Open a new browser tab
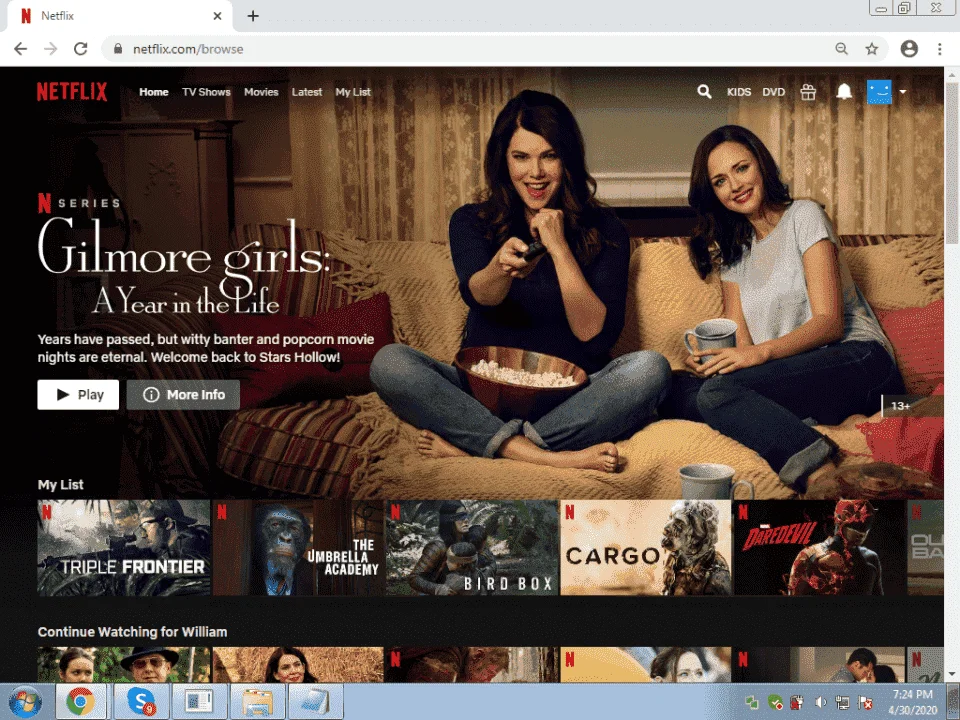960x720 pixels. click(253, 16)
